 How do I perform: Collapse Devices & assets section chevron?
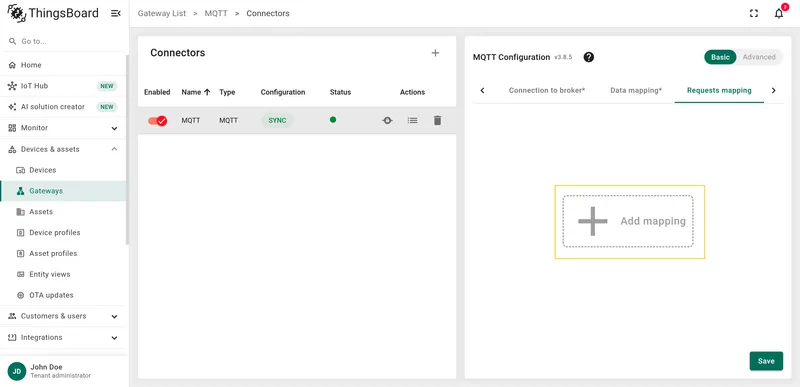pos(114,149)
